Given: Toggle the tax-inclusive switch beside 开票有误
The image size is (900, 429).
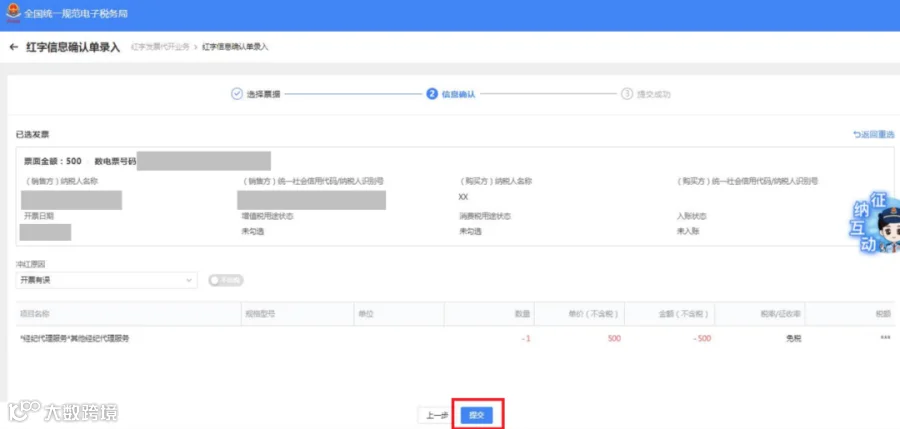Looking at the screenshot, I should point(226,280).
